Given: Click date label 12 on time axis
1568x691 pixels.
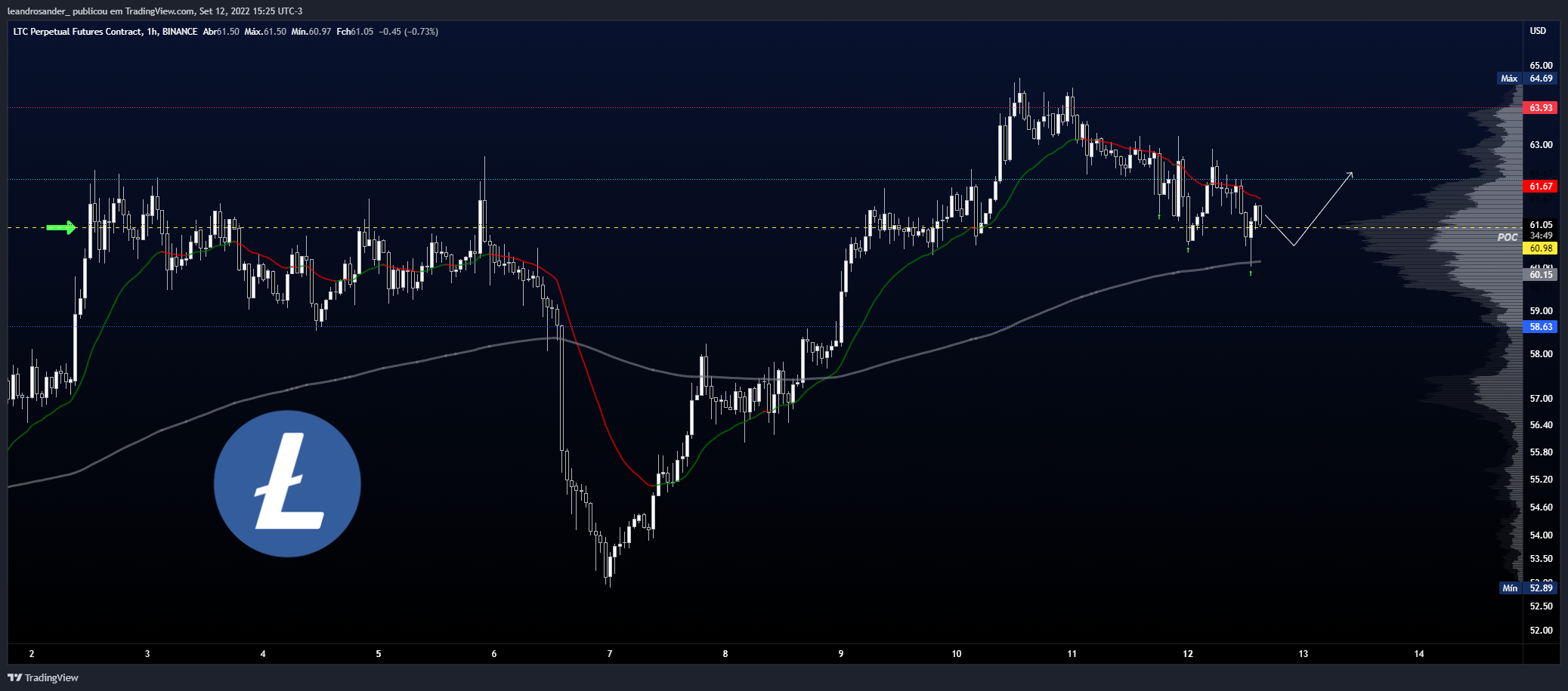Looking at the screenshot, I should [1187, 654].
